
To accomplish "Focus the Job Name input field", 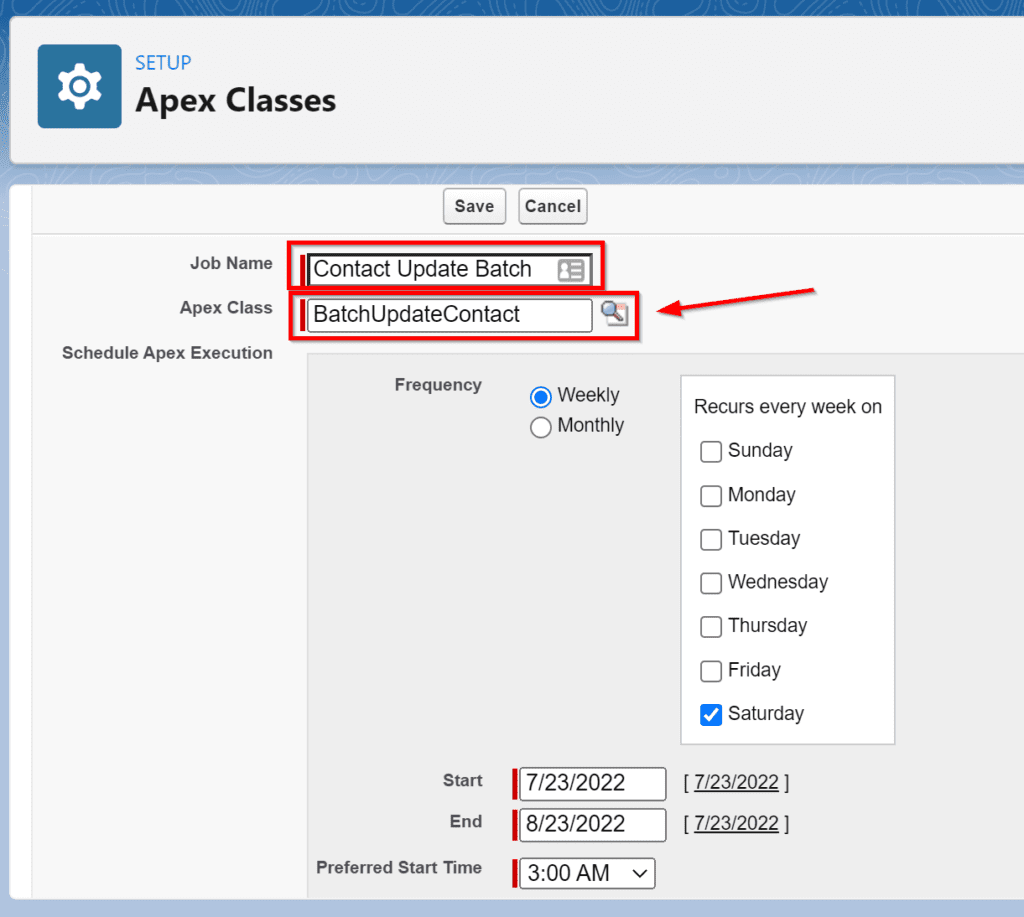I will (x=449, y=269).
